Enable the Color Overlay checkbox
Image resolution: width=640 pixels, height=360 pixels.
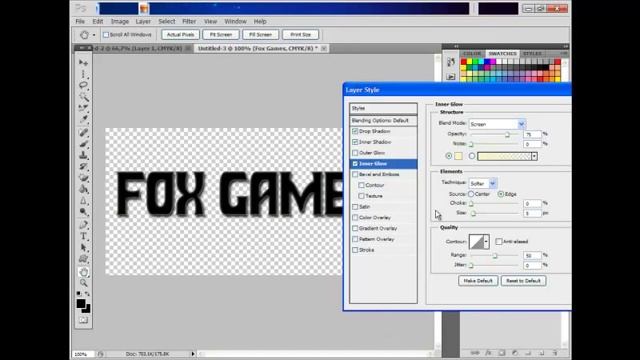tap(355, 218)
